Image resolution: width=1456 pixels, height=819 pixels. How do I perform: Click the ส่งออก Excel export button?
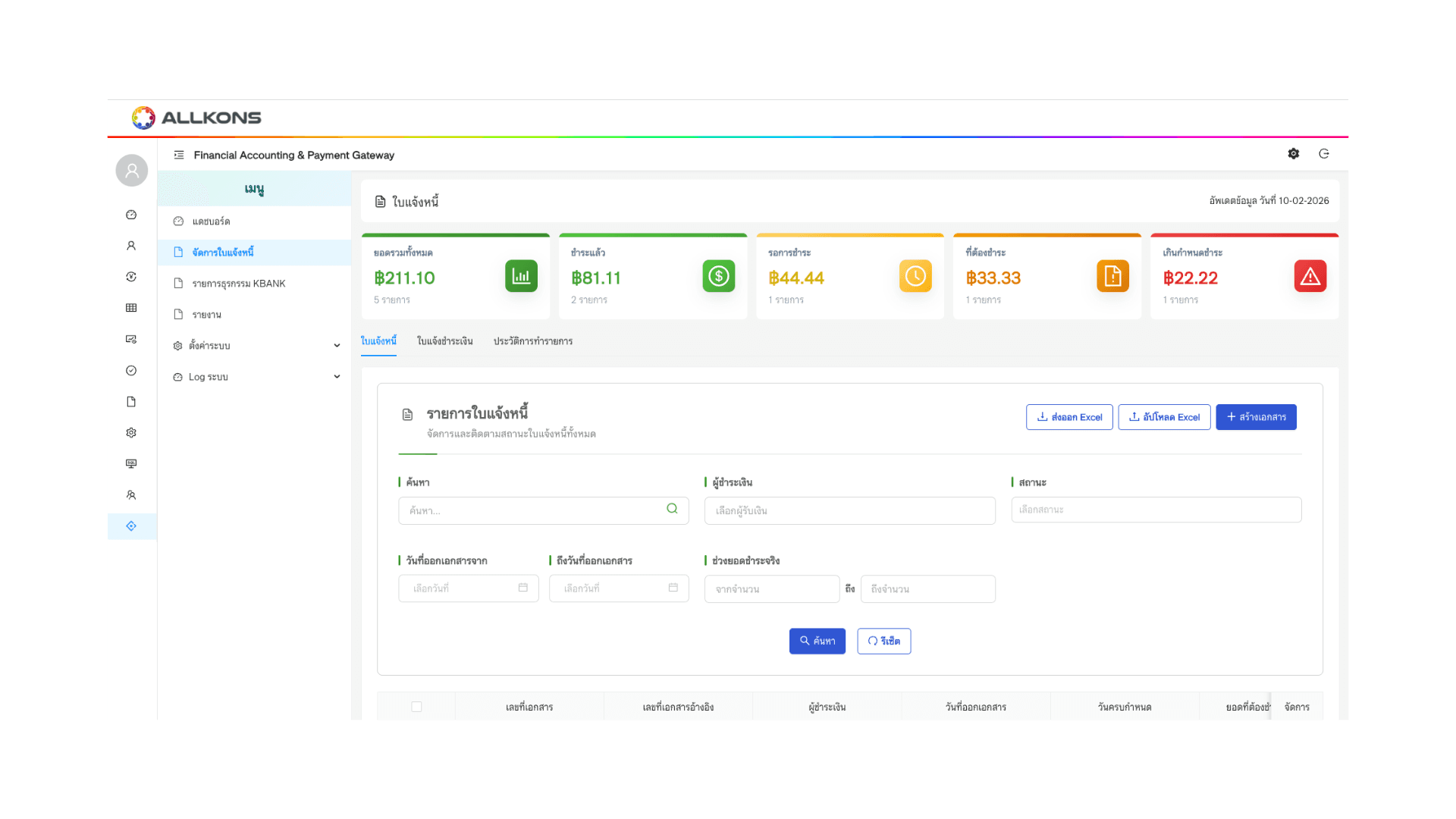coord(1069,417)
